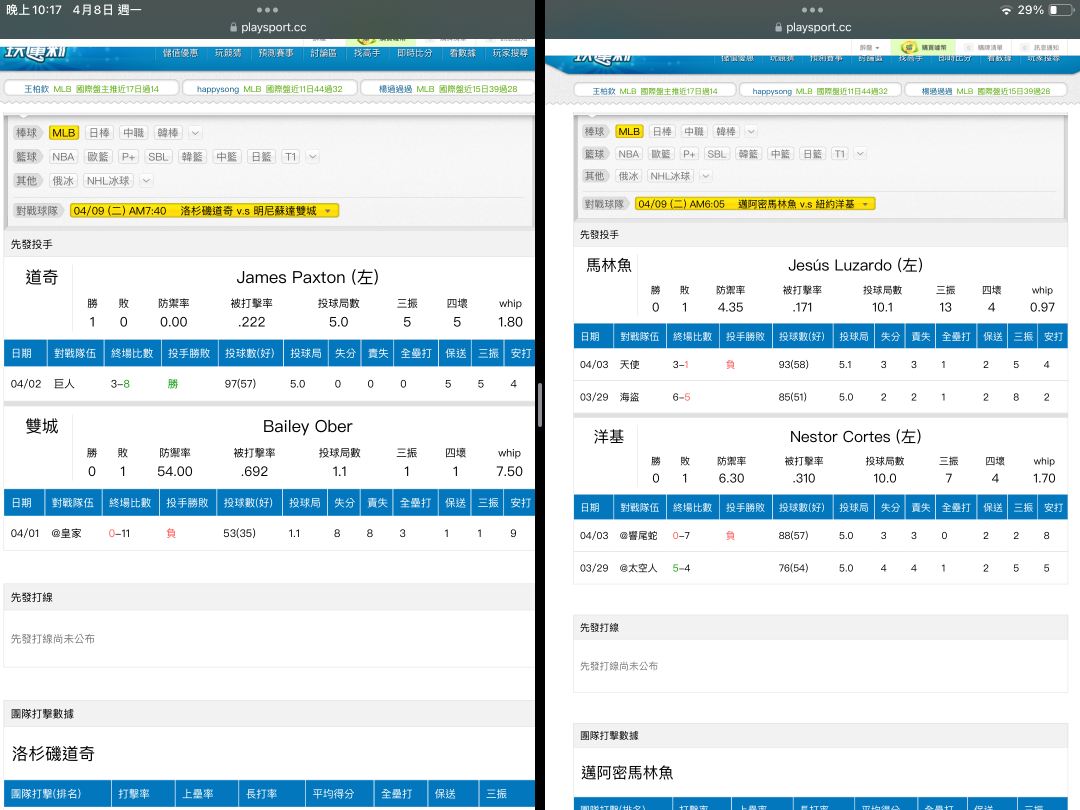1080x810 pixels.
Task: Click 03/29 @太空人 game row for Cortes
Action: (x=820, y=568)
